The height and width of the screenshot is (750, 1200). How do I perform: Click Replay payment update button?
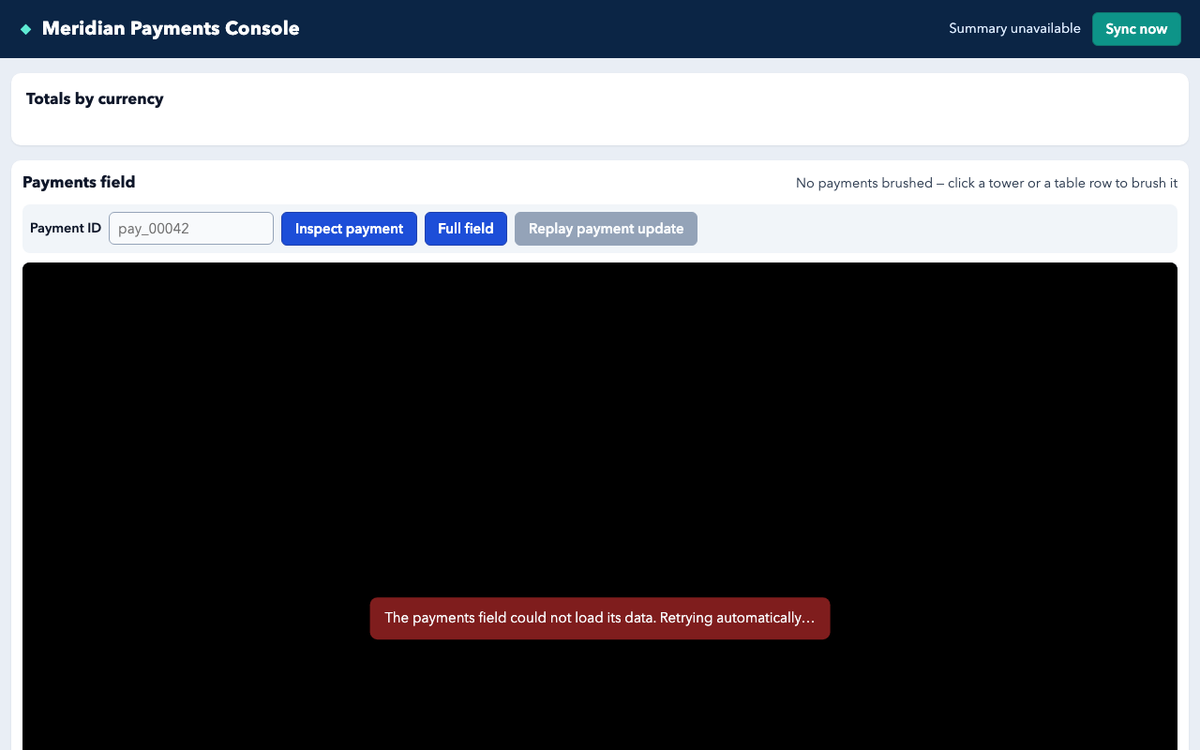[x=606, y=229]
